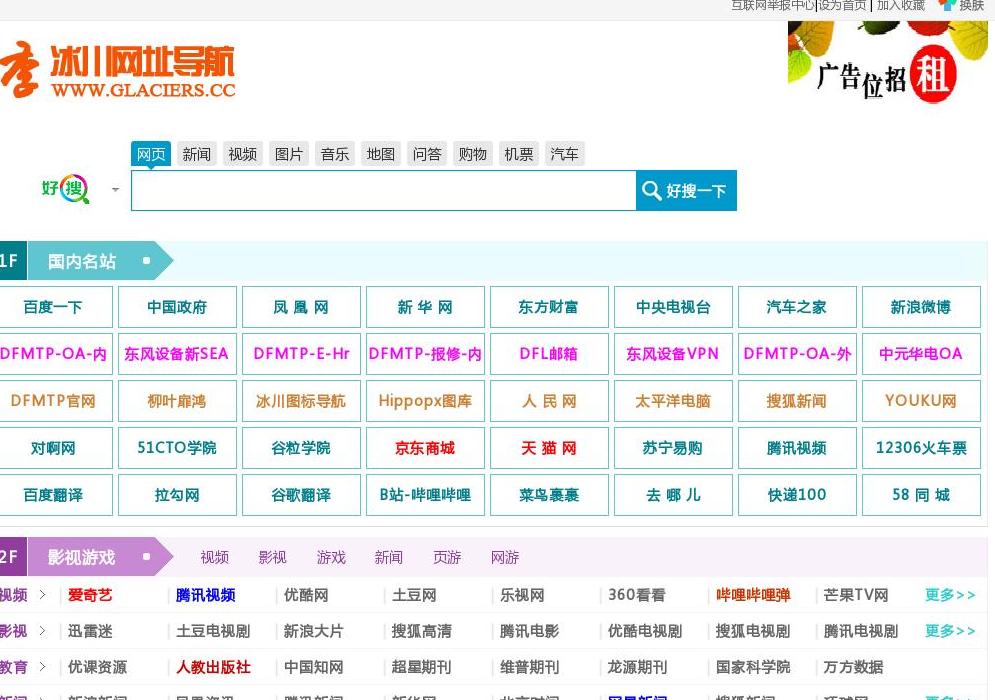The image size is (995, 700).
Task: Open the Hippopx图库 tile
Action: tap(425, 401)
